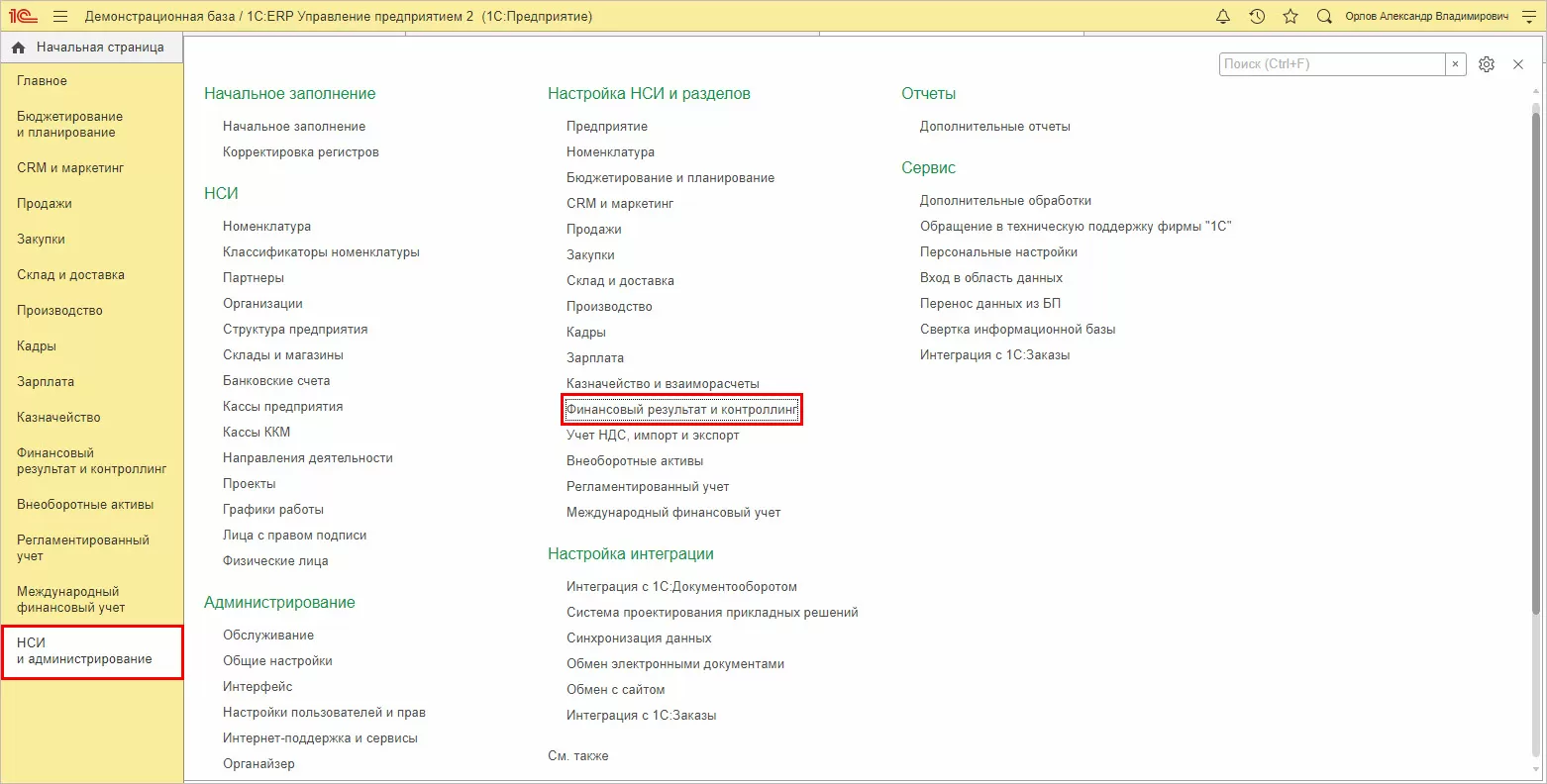The image size is (1547, 784).
Task: Select Казначейство in the sidebar
Action: 58,418
